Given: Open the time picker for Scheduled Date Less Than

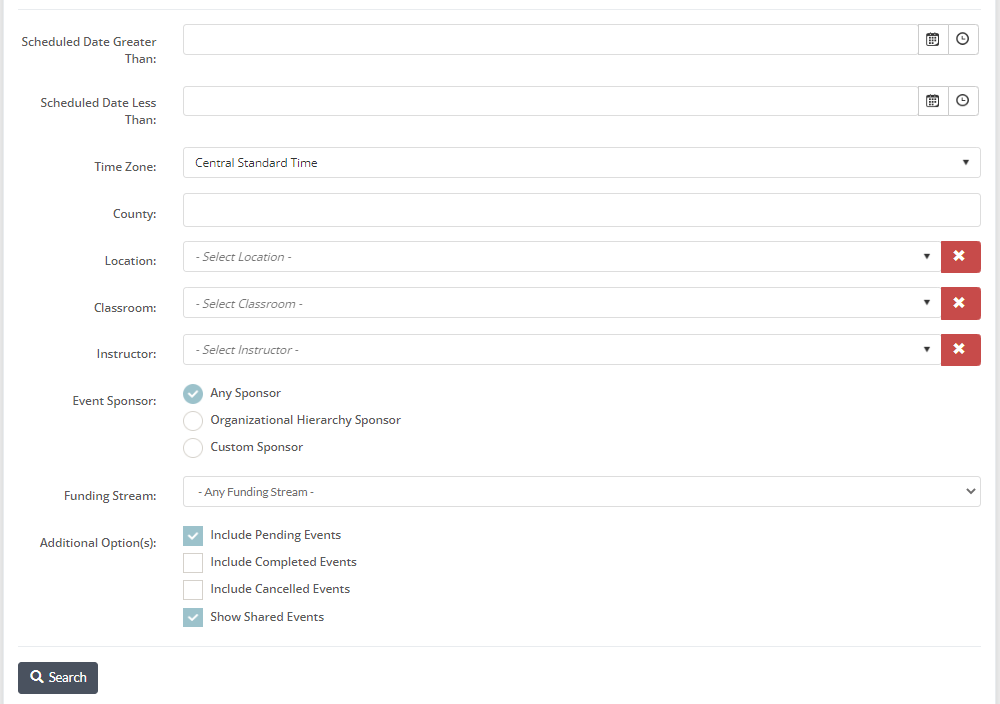Looking at the screenshot, I should pyautogui.click(x=962, y=100).
